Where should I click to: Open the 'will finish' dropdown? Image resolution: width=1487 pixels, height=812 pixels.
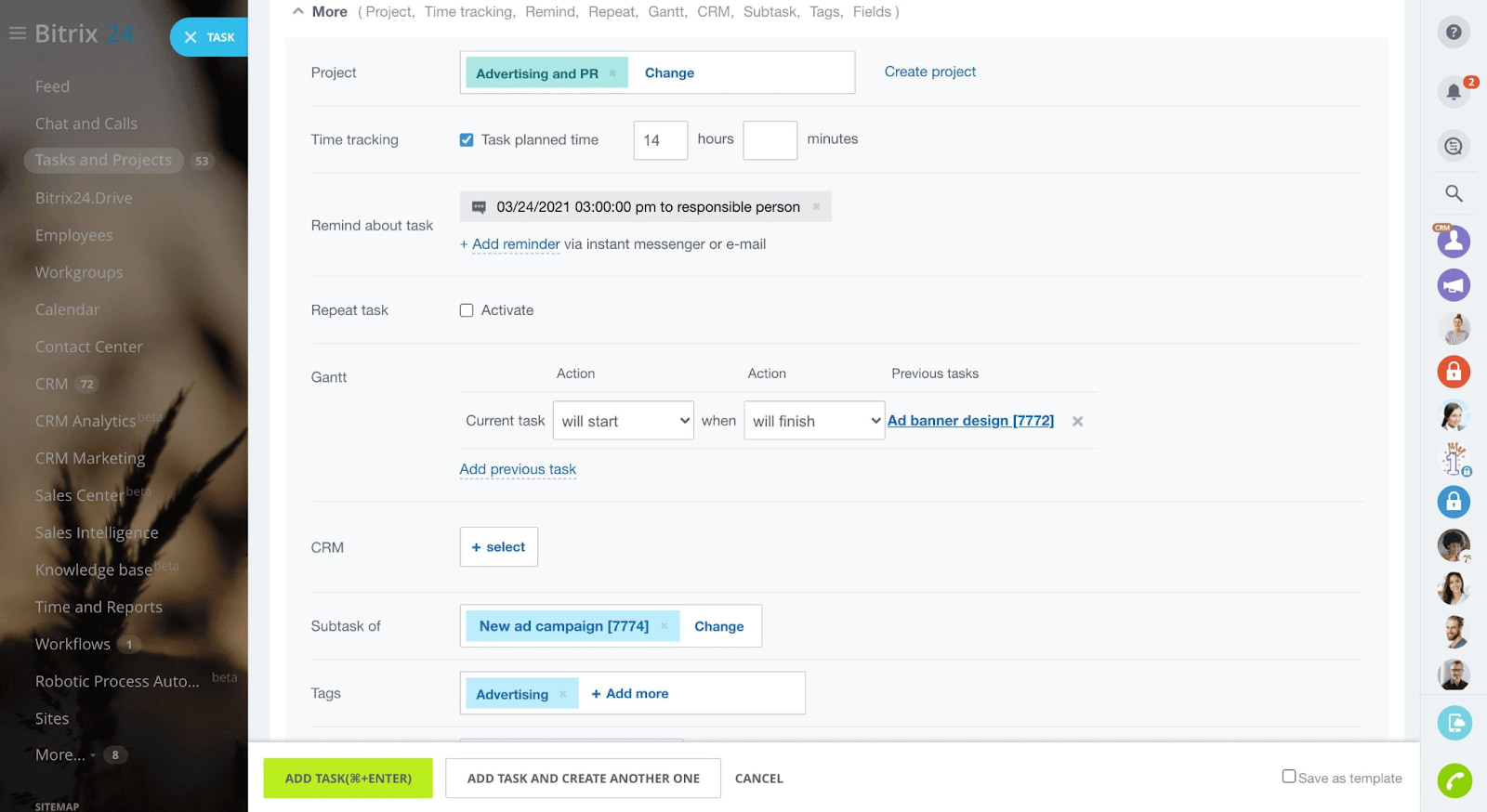(x=814, y=421)
